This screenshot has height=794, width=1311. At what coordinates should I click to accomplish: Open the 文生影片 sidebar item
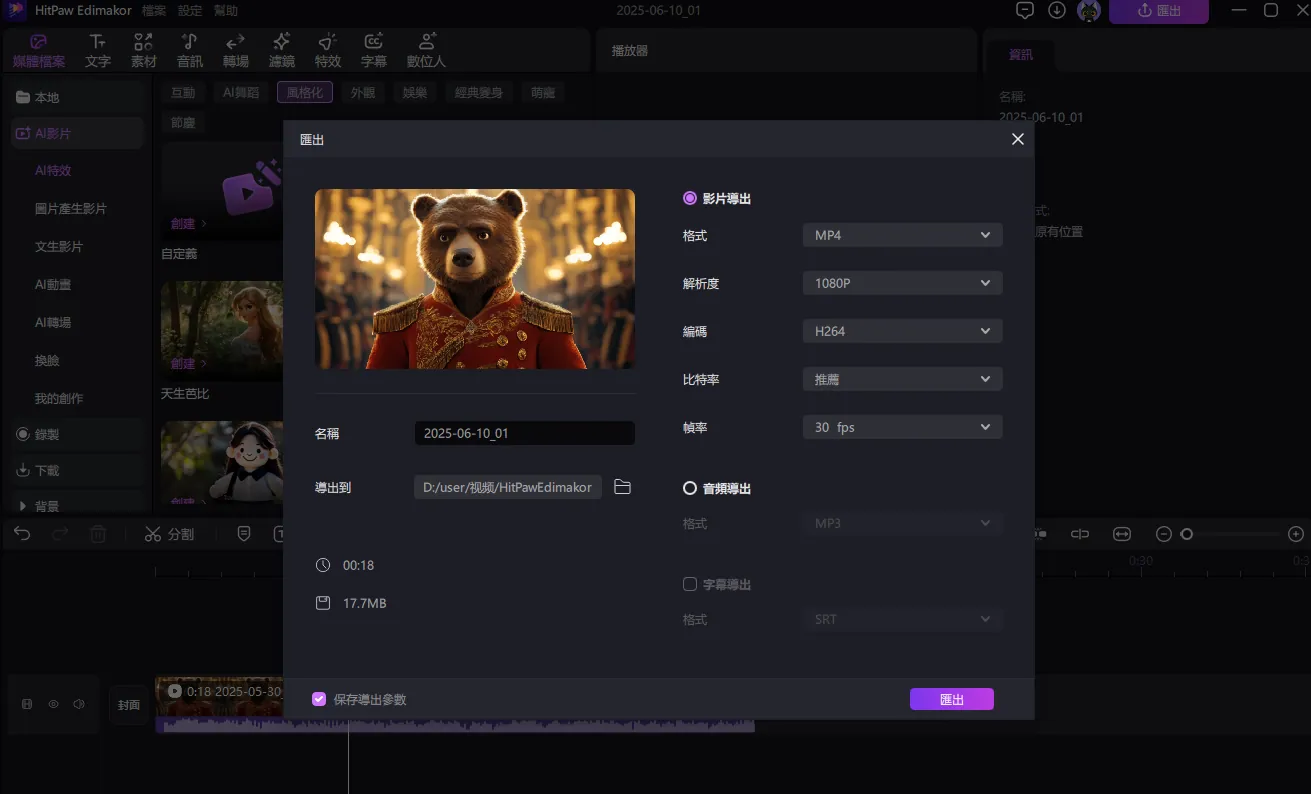pos(59,246)
